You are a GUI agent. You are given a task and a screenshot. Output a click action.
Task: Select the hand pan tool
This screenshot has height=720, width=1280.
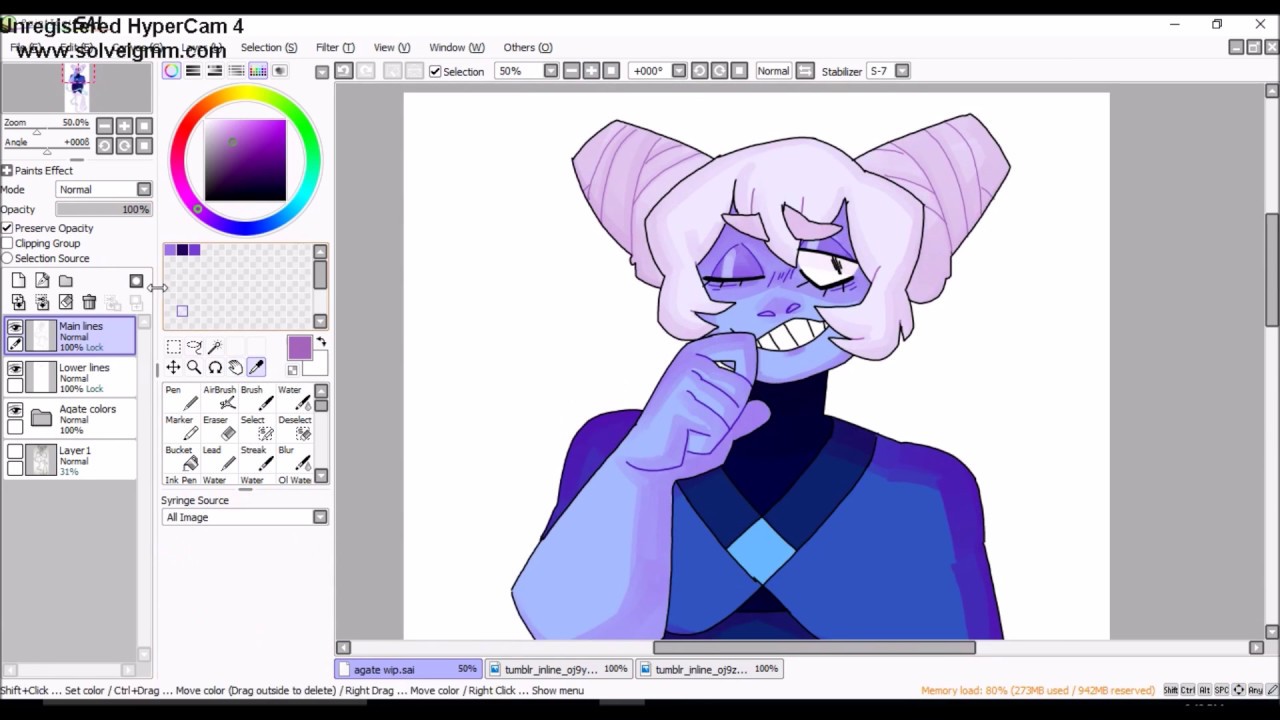pos(235,368)
